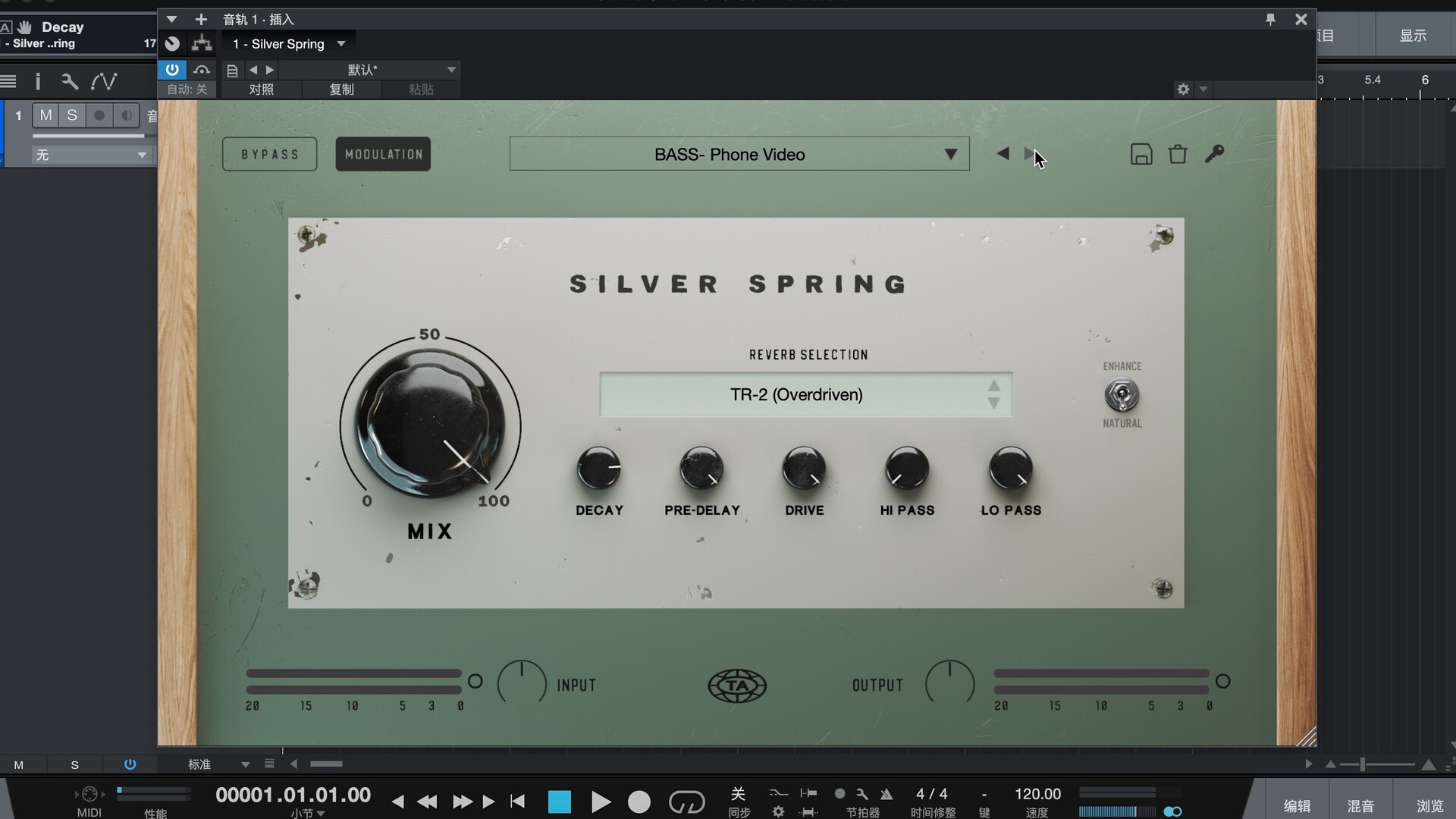Switch to the 混音 tab
Viewport: 1456px width, 819px height.
pyautogui.click(x=1360, y=805)
